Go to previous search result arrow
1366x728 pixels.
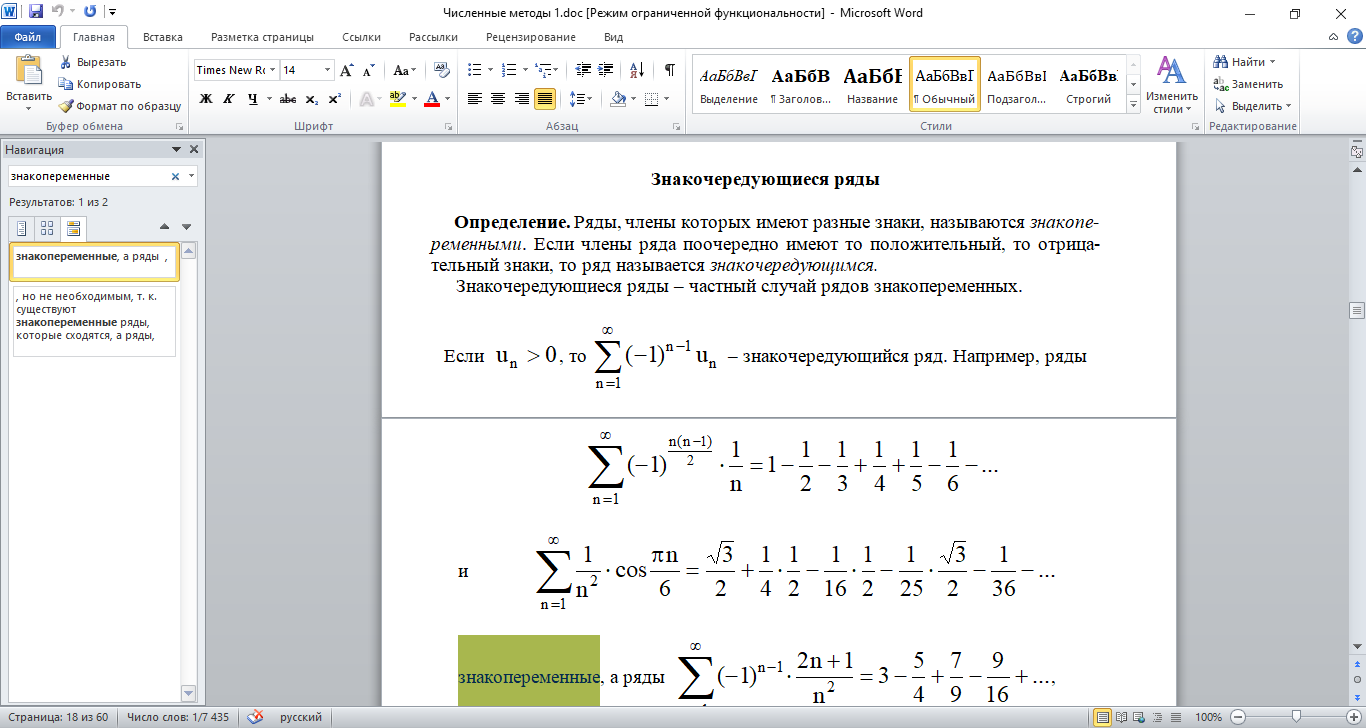tap(164, 227)
